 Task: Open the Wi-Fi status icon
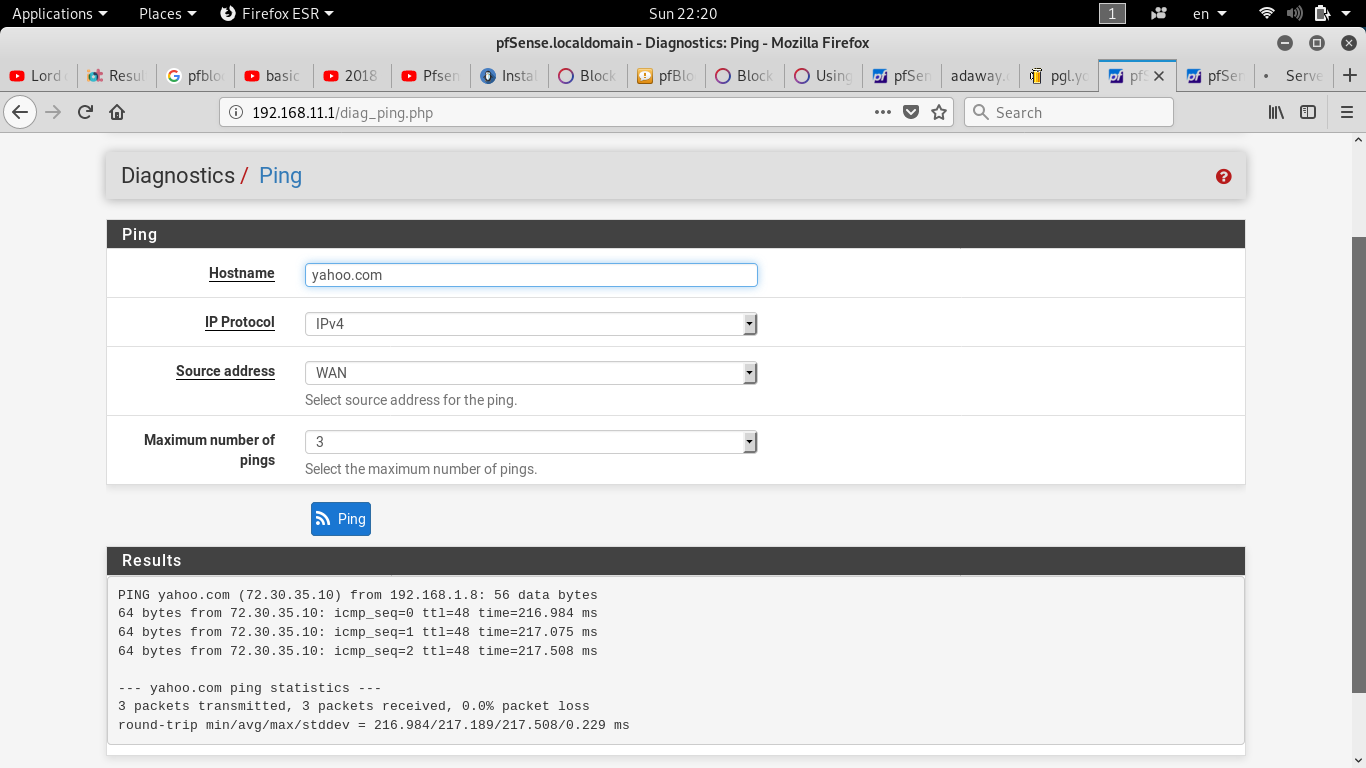[x=1267, y=13]
